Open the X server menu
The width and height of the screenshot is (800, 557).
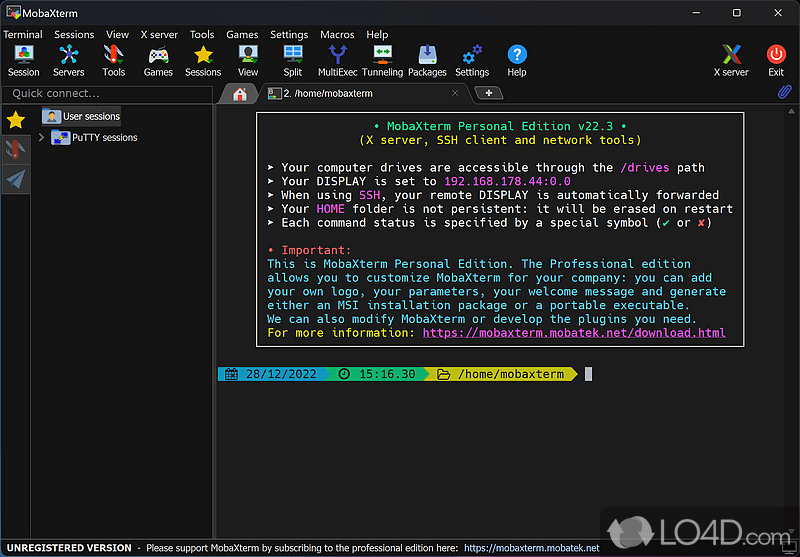[x=159, y=34]
